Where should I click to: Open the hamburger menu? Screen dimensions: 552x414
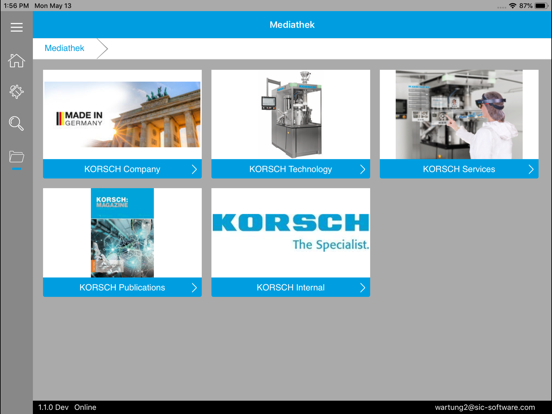[x=17, y=27]
